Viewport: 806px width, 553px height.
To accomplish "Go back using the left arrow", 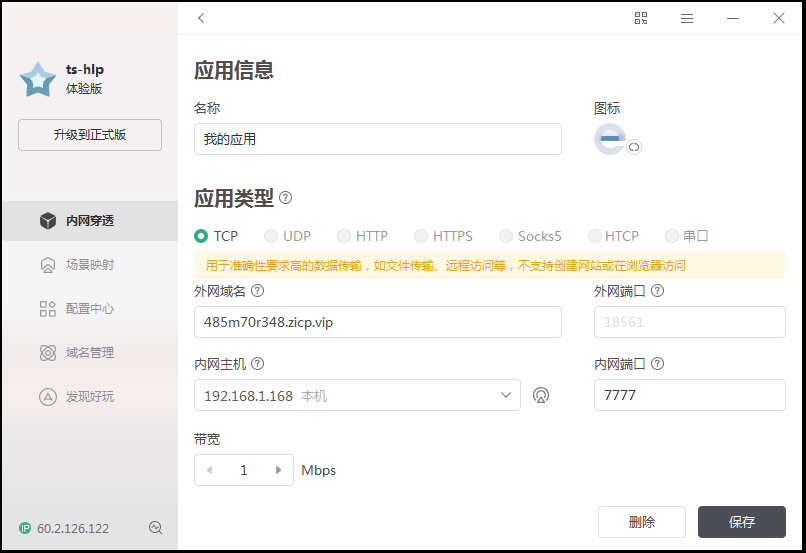I will click(x=201, y=18).
